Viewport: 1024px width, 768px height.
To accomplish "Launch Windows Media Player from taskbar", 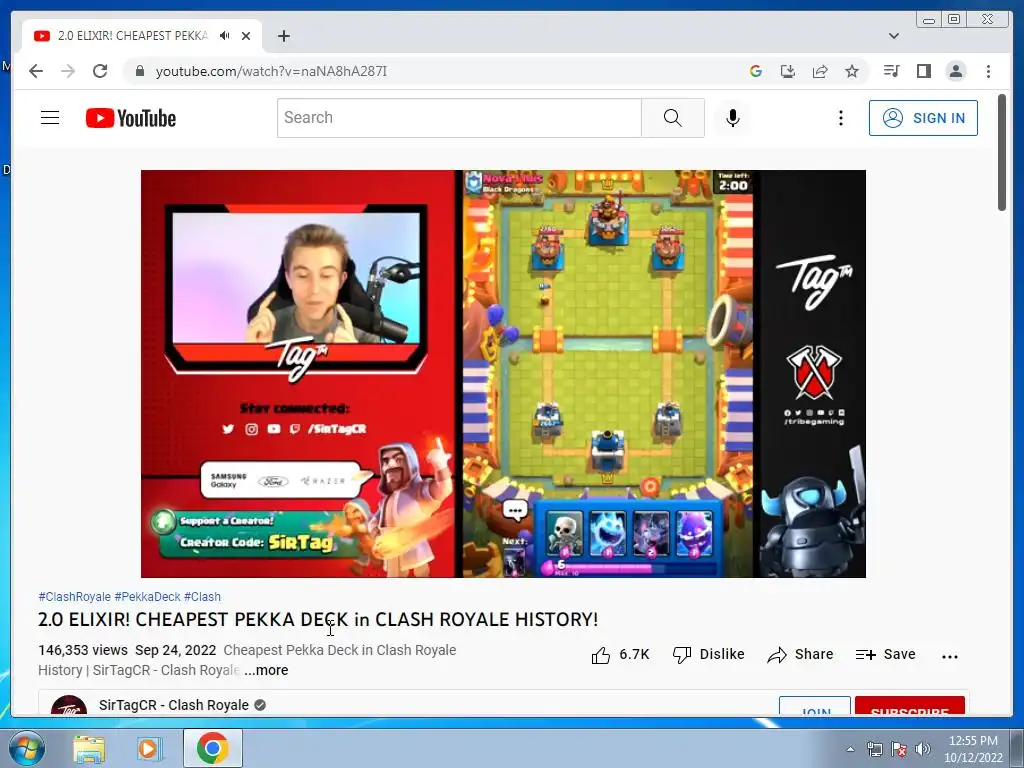I will [150, 749].
